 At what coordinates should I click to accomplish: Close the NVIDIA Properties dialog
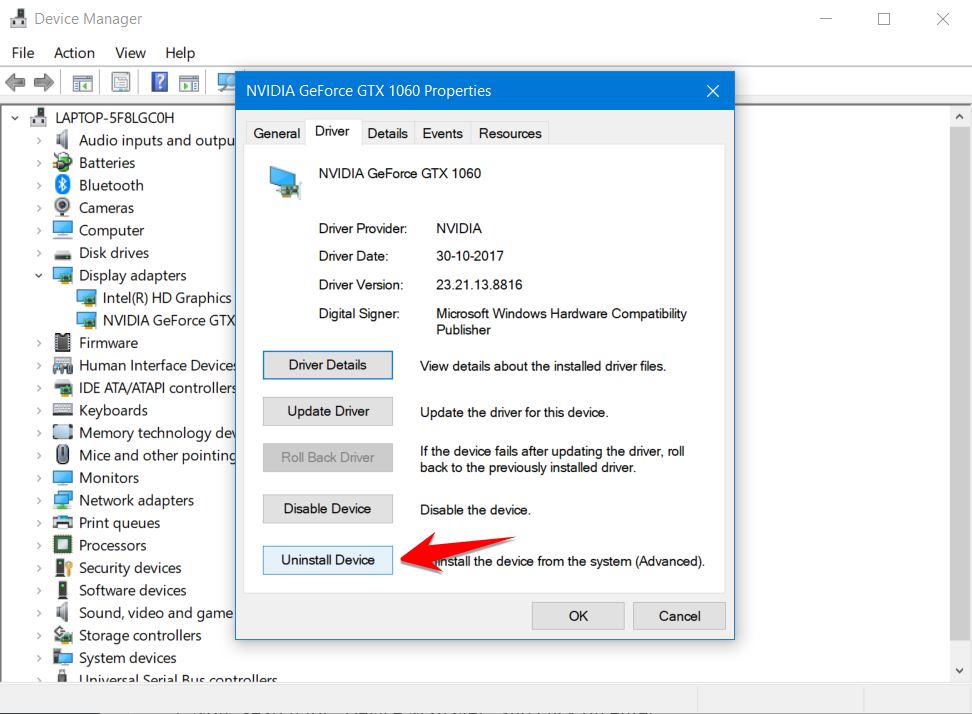[713, 91]
